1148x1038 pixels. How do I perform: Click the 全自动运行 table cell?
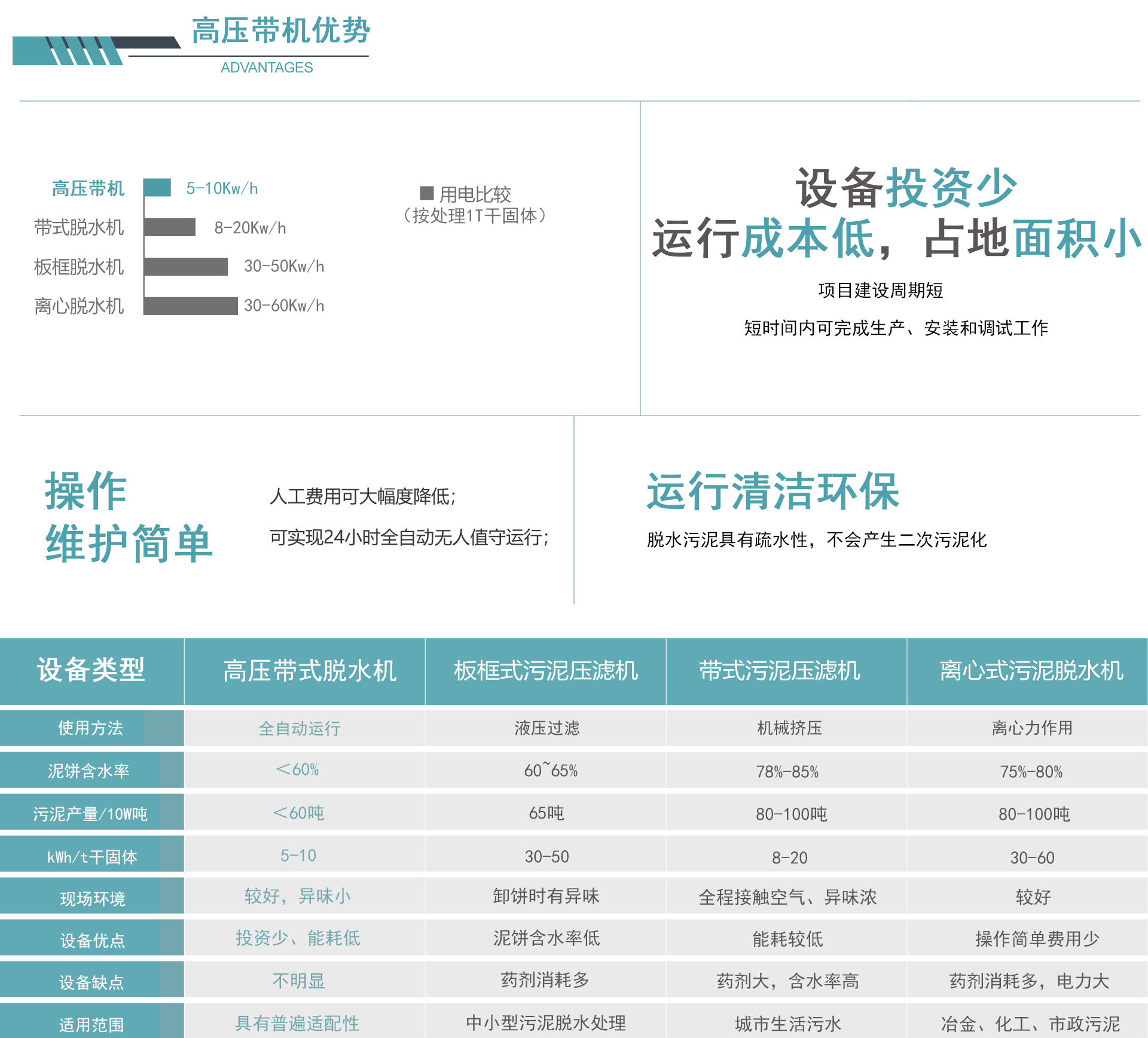point(300,728)
